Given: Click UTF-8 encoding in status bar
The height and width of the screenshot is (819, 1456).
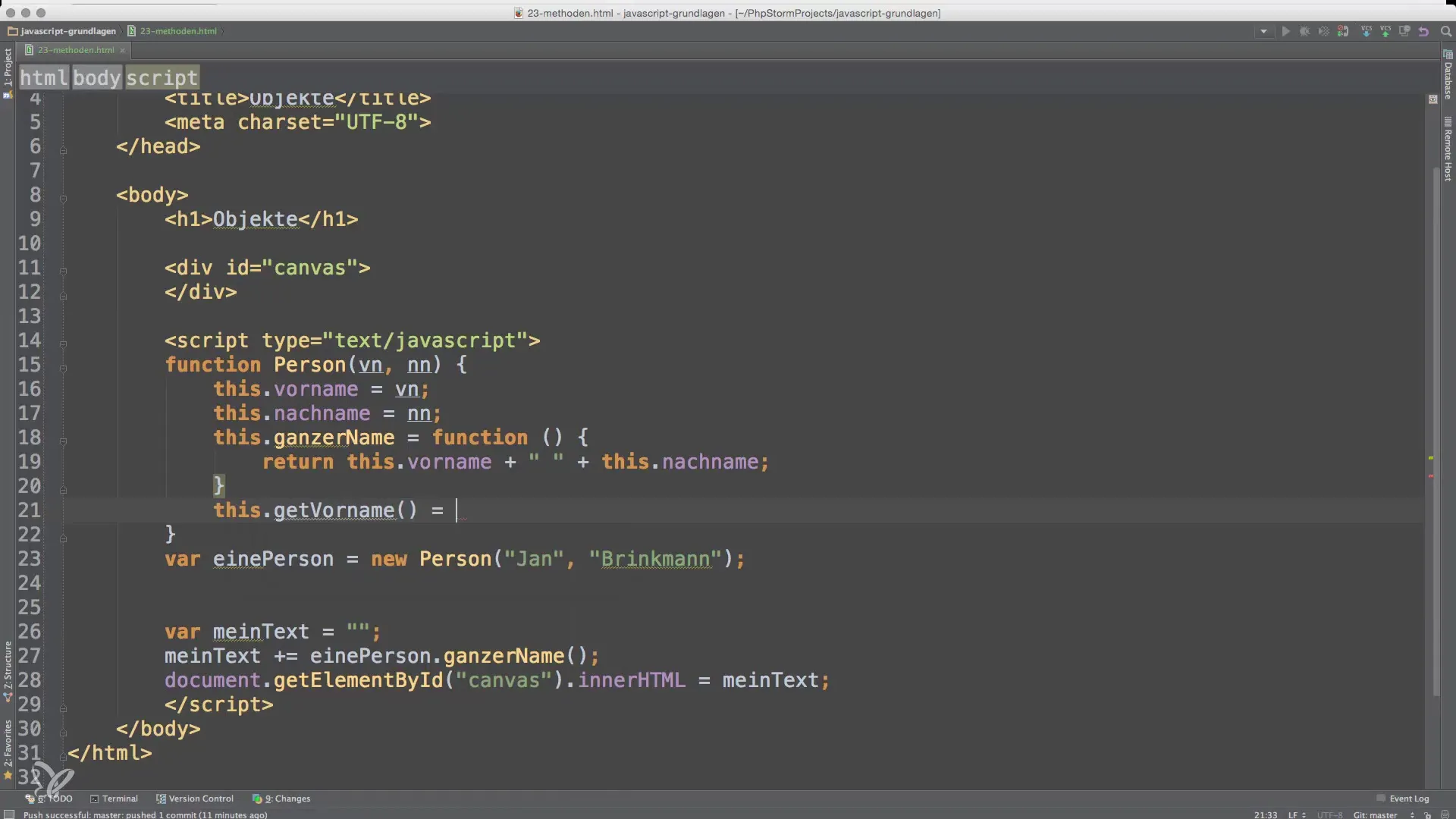Looking at the screenshot, I should point(1329,814).
